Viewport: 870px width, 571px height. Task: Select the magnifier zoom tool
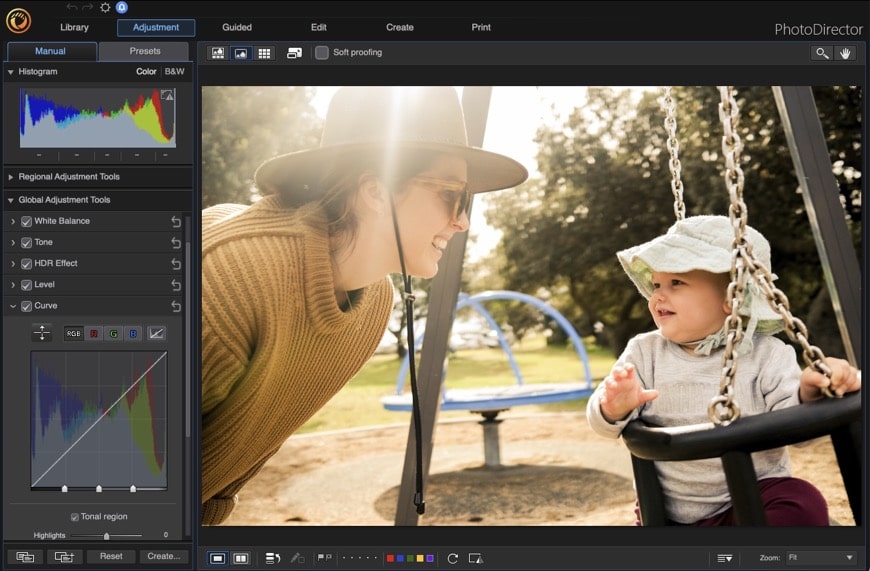[822, 53]
